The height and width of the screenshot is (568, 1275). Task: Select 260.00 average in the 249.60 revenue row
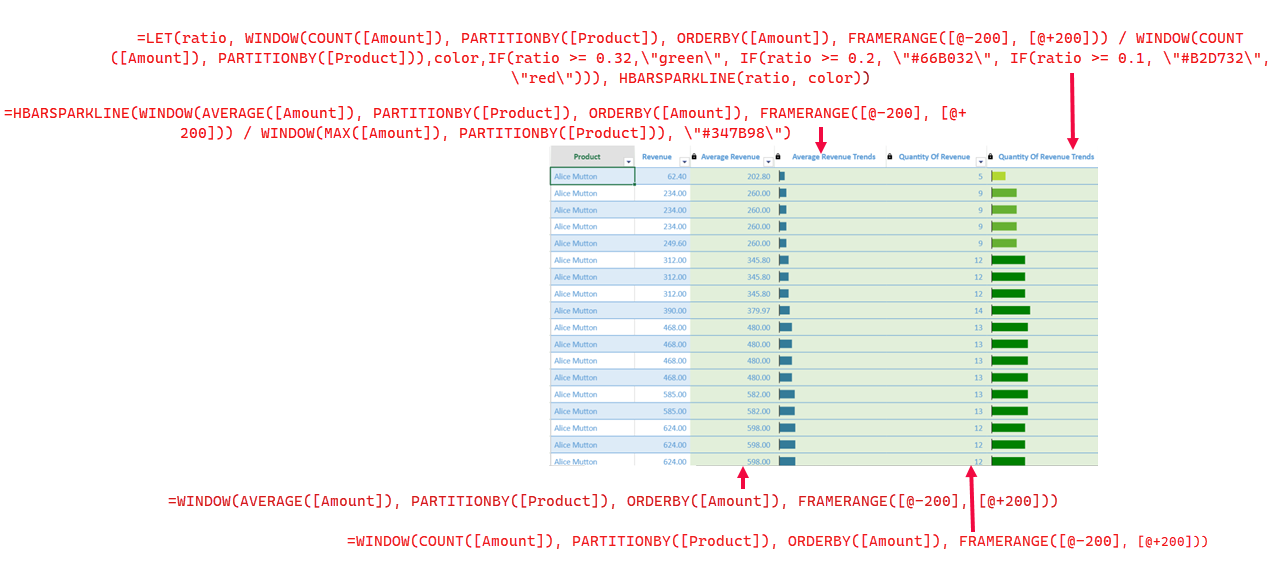coord(733,243)
